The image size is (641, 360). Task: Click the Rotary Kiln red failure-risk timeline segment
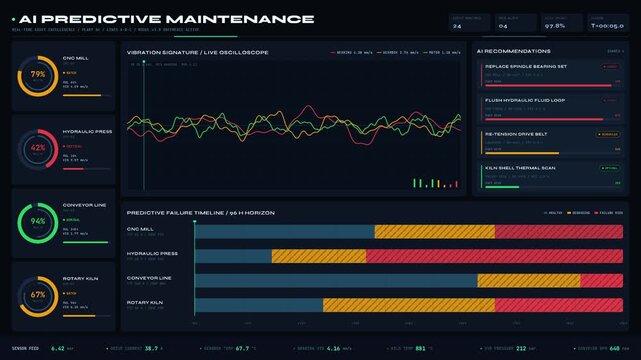click(x=559, y=305)
